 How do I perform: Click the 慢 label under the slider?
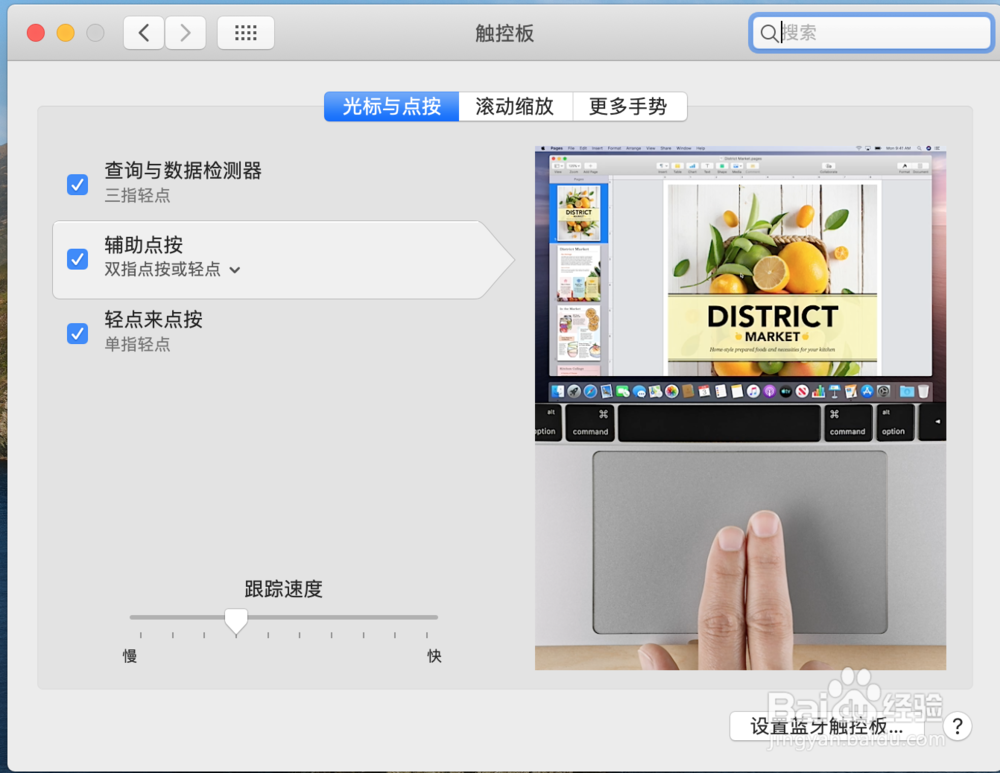tap(129, 656)
